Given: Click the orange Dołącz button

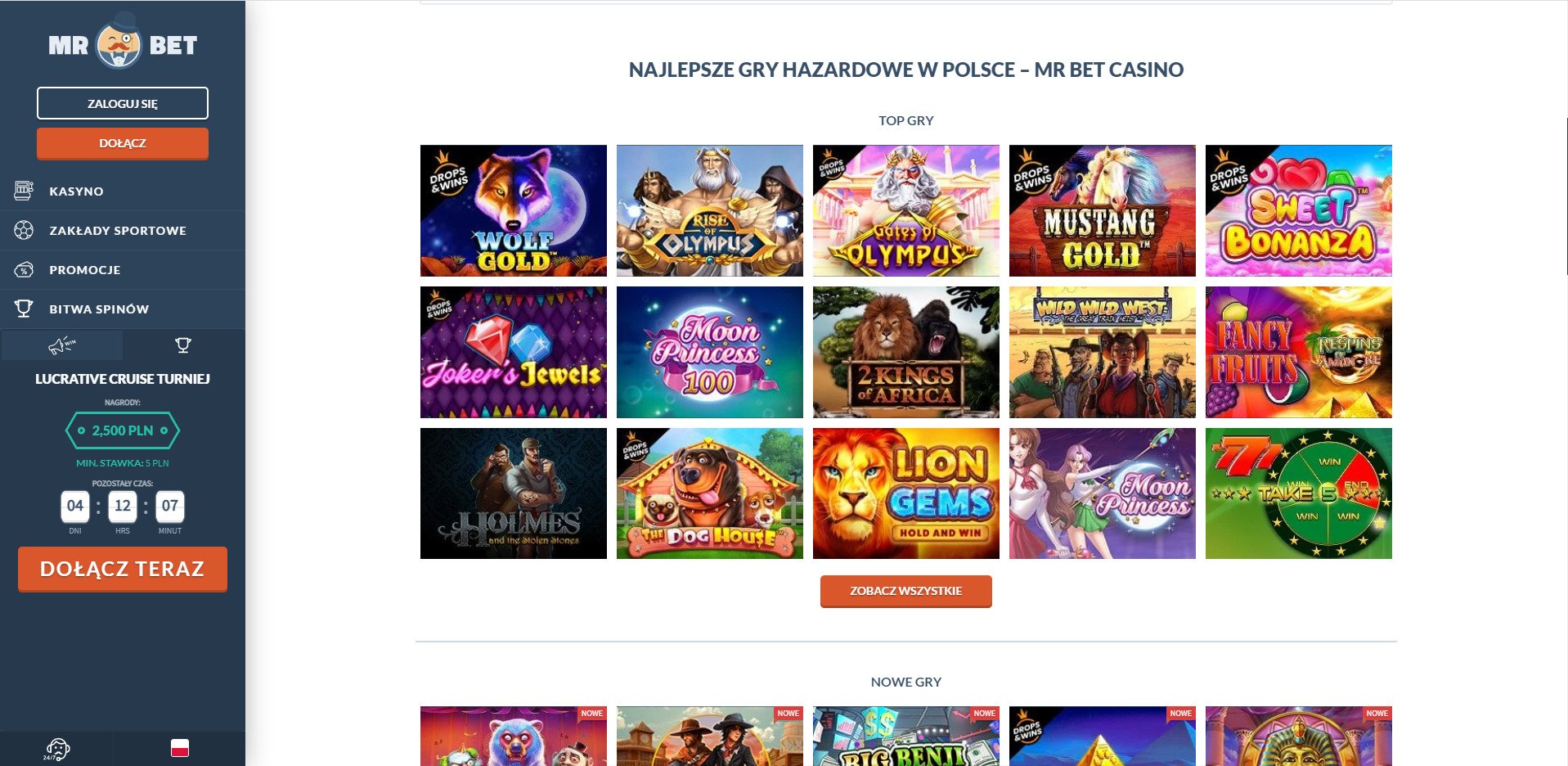Looking at the screenshot, I should coord(123,143).
